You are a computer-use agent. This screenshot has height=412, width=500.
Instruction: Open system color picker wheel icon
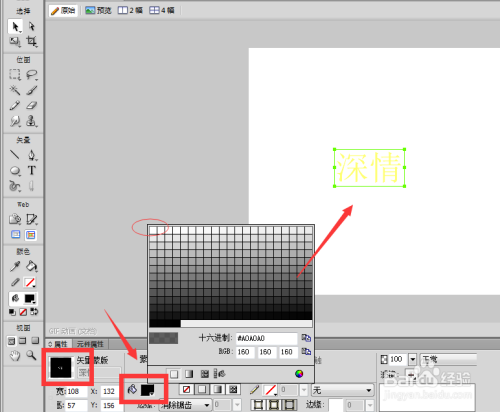299,374
